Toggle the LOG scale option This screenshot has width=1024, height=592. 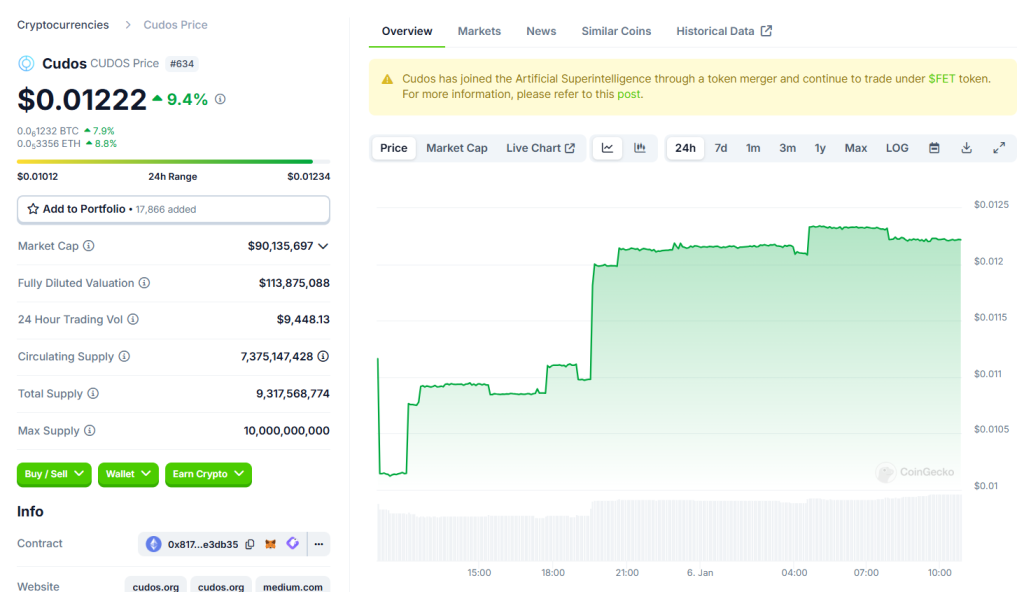(897, 148)
